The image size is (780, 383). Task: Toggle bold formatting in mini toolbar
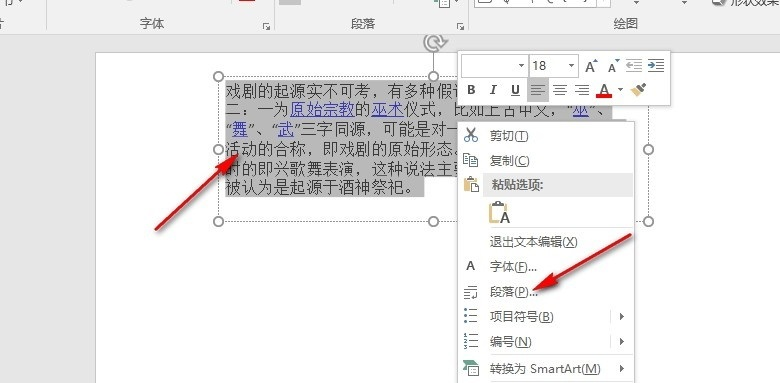tap(472, 90)
